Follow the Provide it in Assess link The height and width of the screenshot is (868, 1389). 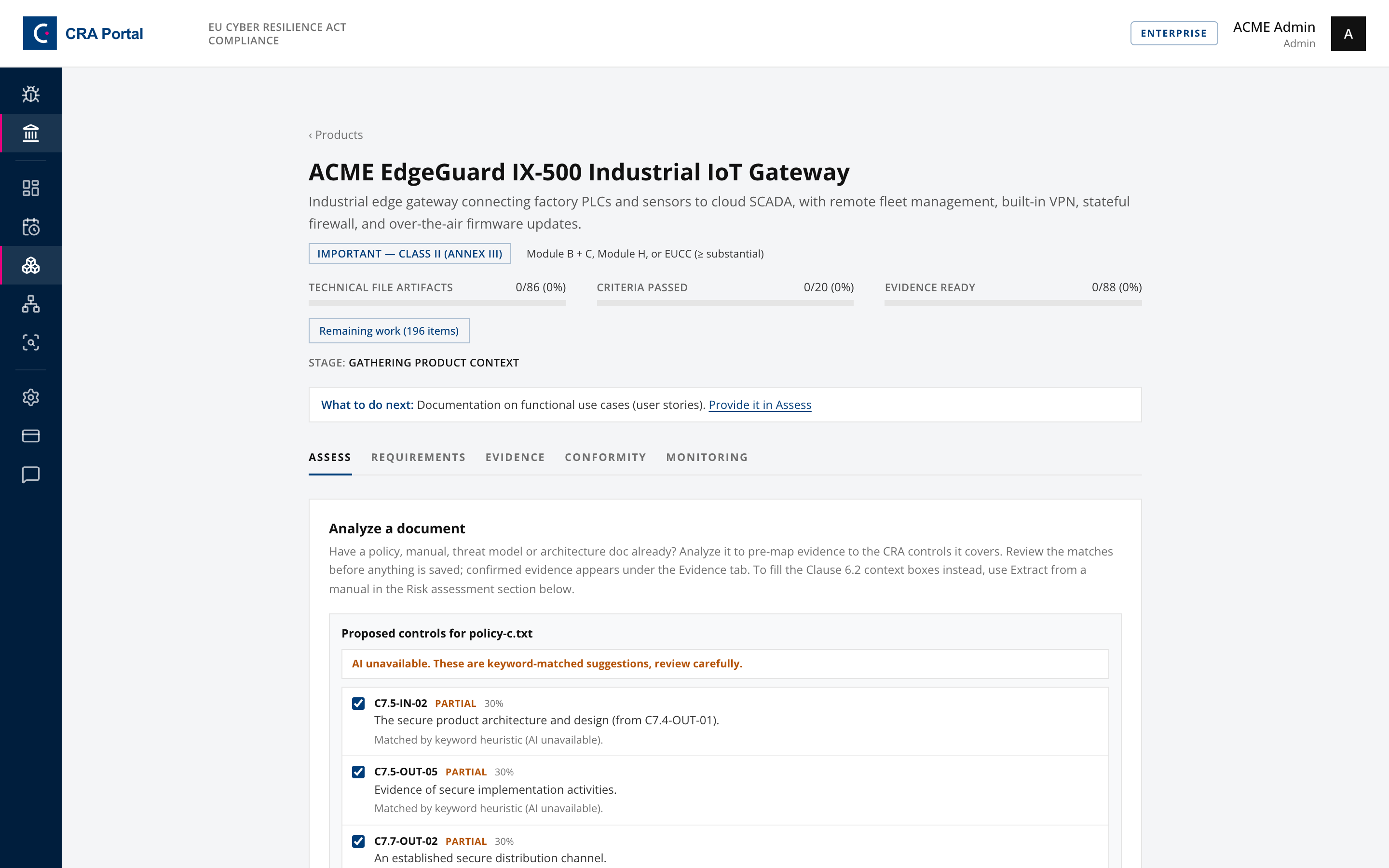(760, 405)
